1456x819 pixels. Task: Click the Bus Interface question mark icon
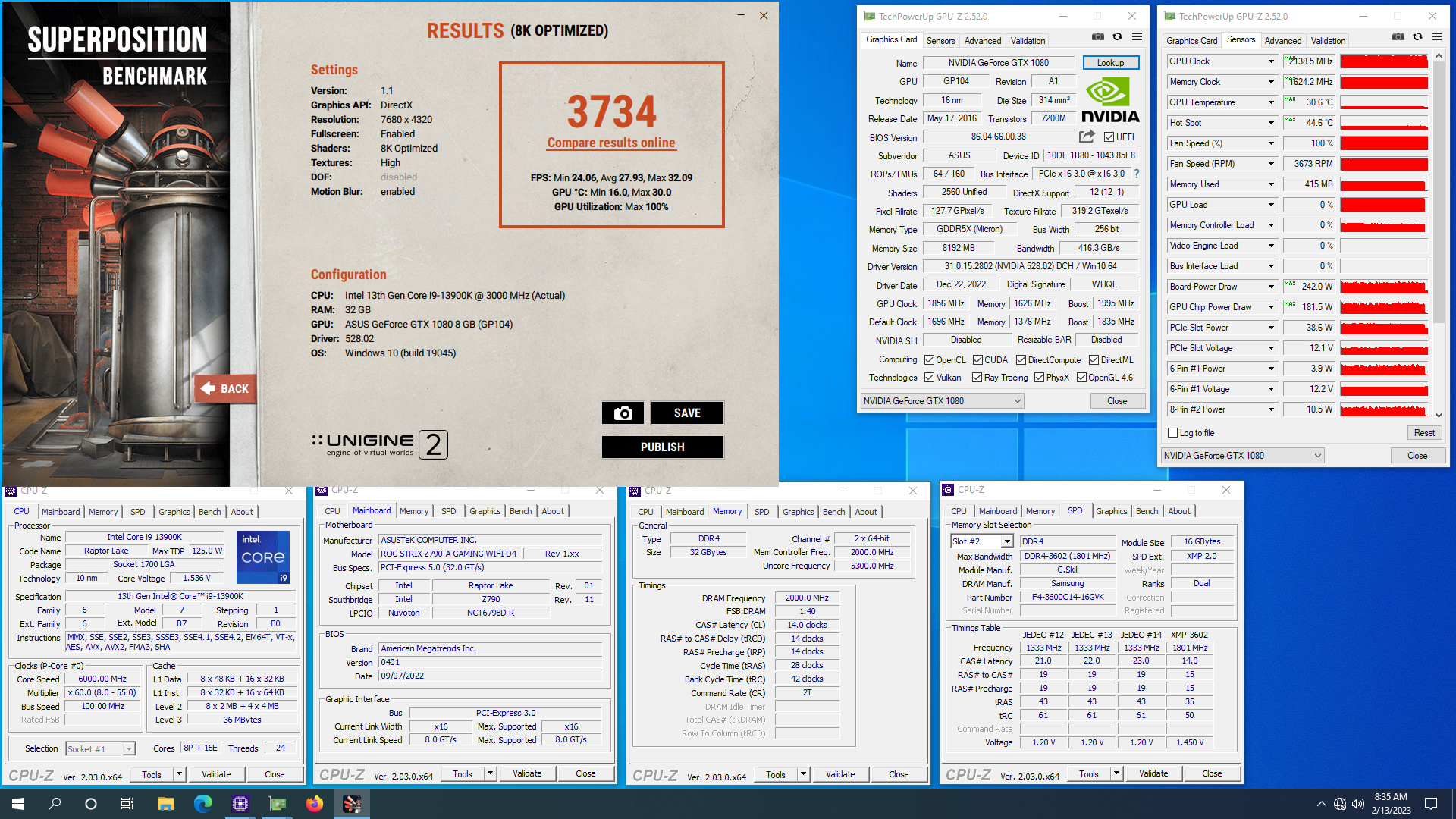[x=1136, y=174]
